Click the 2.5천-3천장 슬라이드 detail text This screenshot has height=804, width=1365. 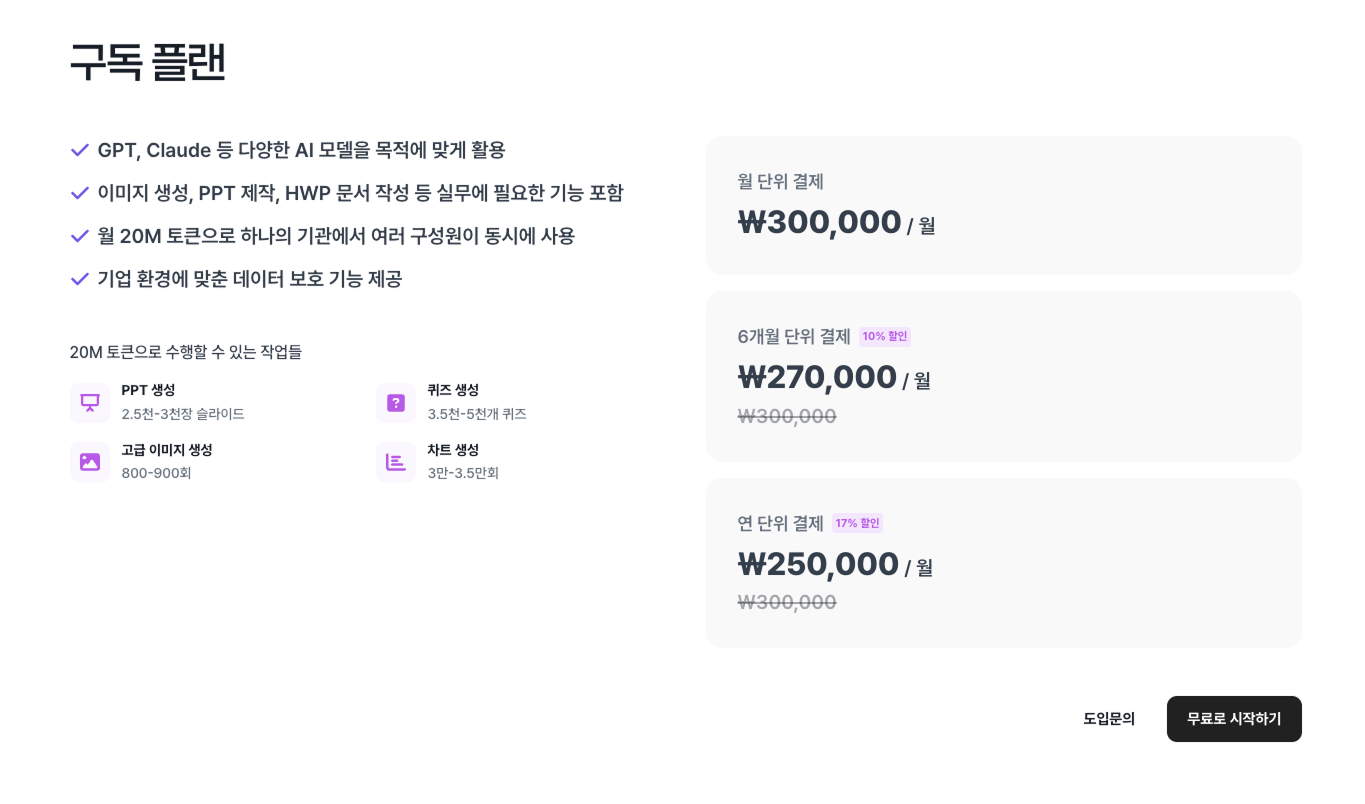183,414
